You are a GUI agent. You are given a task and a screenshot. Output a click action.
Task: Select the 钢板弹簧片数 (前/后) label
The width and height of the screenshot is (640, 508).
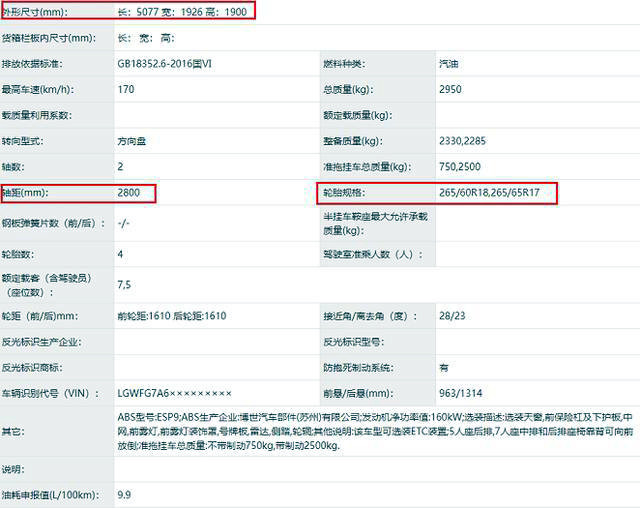53,223
